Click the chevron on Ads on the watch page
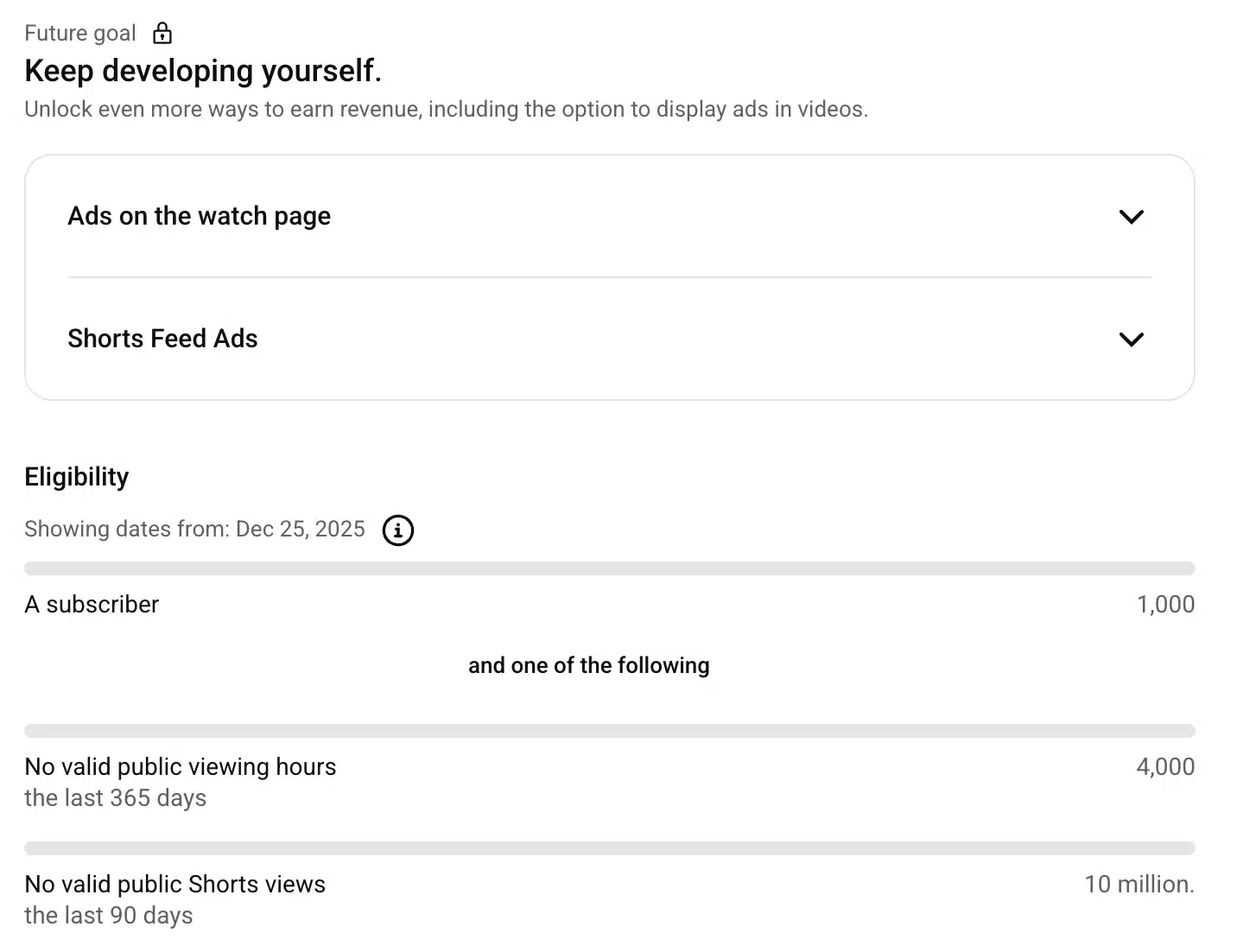 (x=1132, y=217)
